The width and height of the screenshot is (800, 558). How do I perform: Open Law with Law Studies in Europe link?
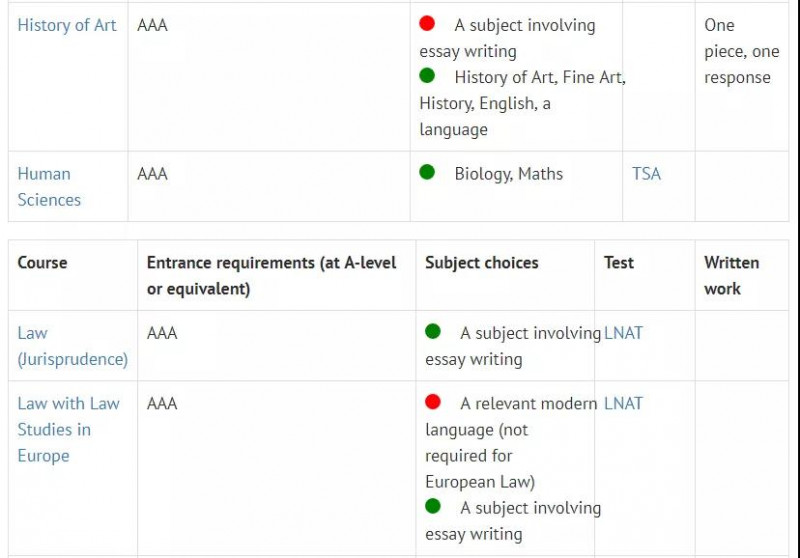68,429
